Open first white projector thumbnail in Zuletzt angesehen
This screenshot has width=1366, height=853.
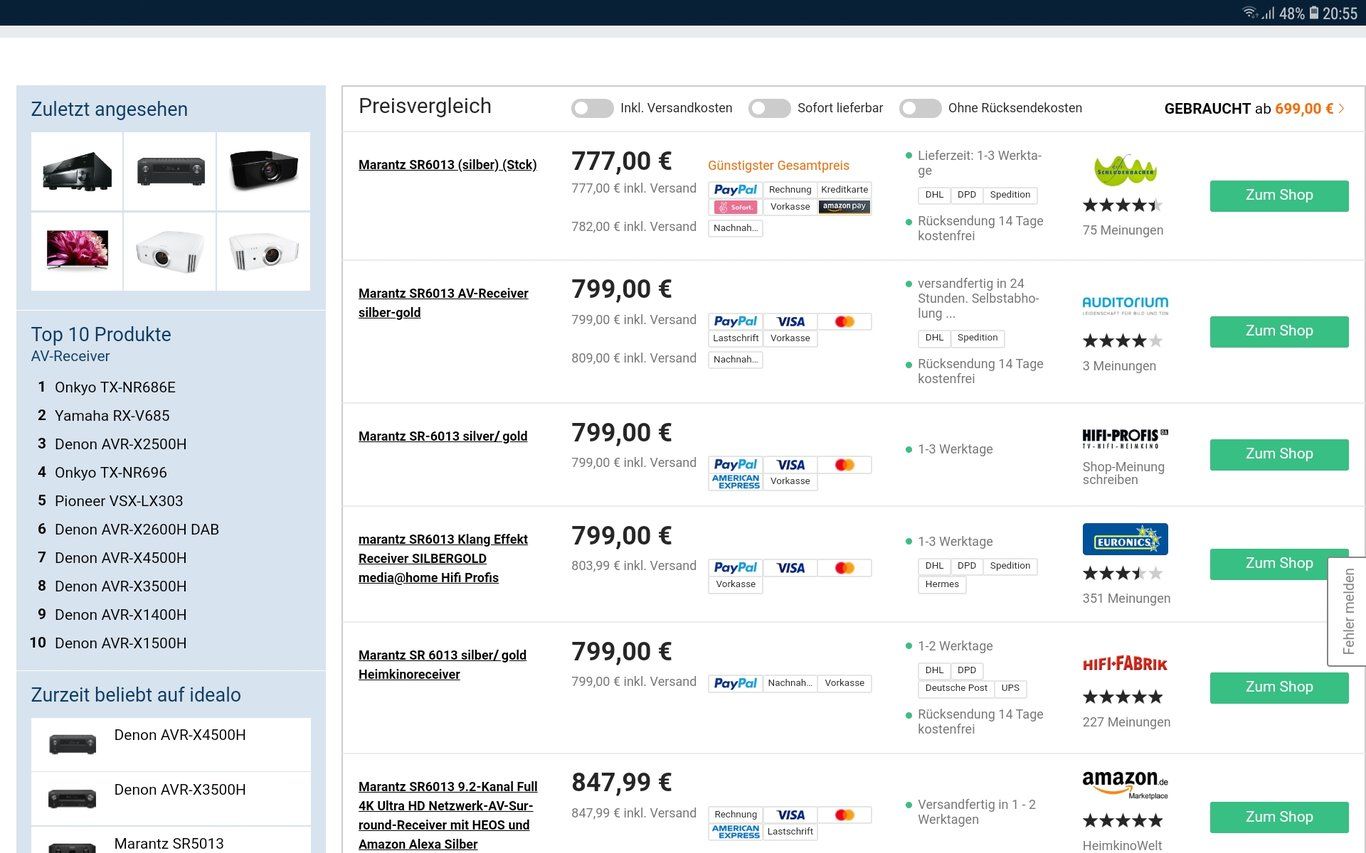(170, 251)
